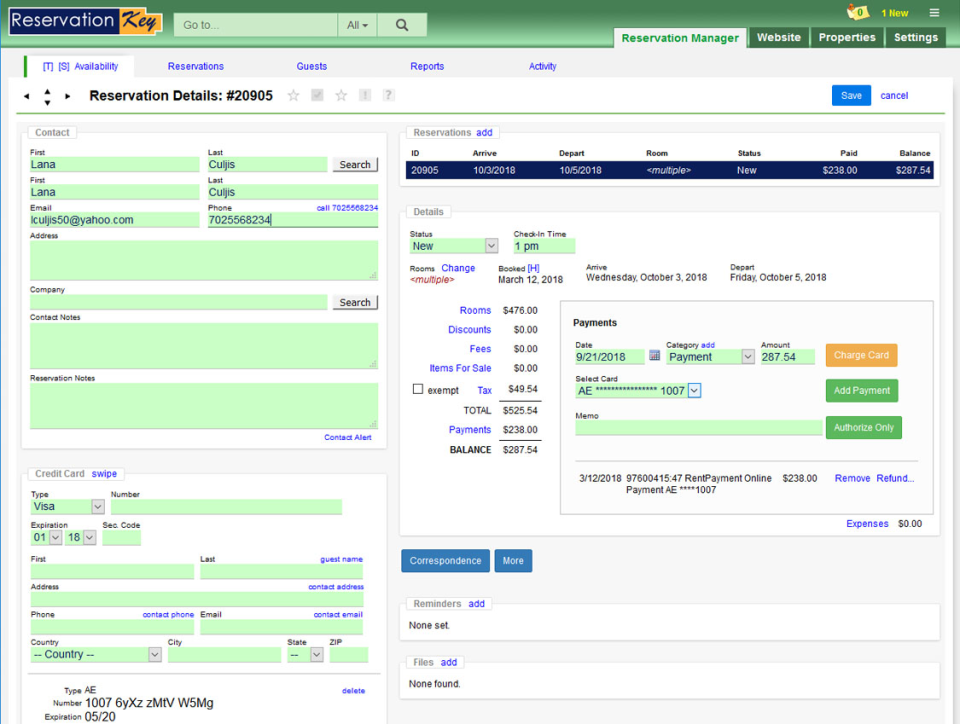Click the star to favorite this reservation

(291, 95)
